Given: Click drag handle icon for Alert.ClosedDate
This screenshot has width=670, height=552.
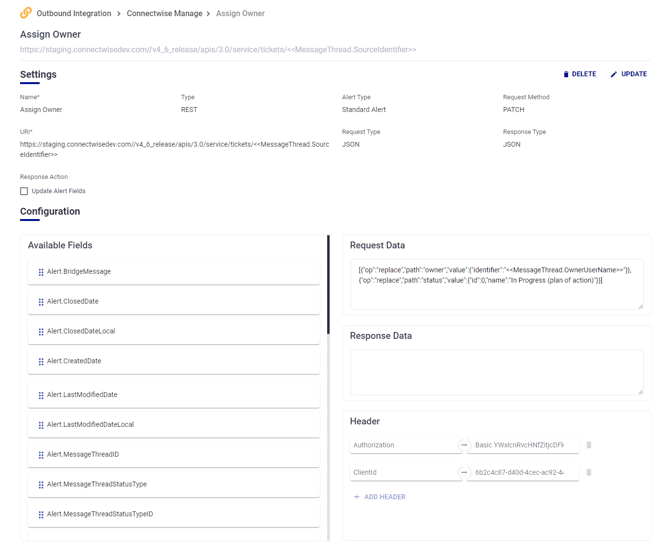Looking at the screenshot, I should tap(41, 302).
